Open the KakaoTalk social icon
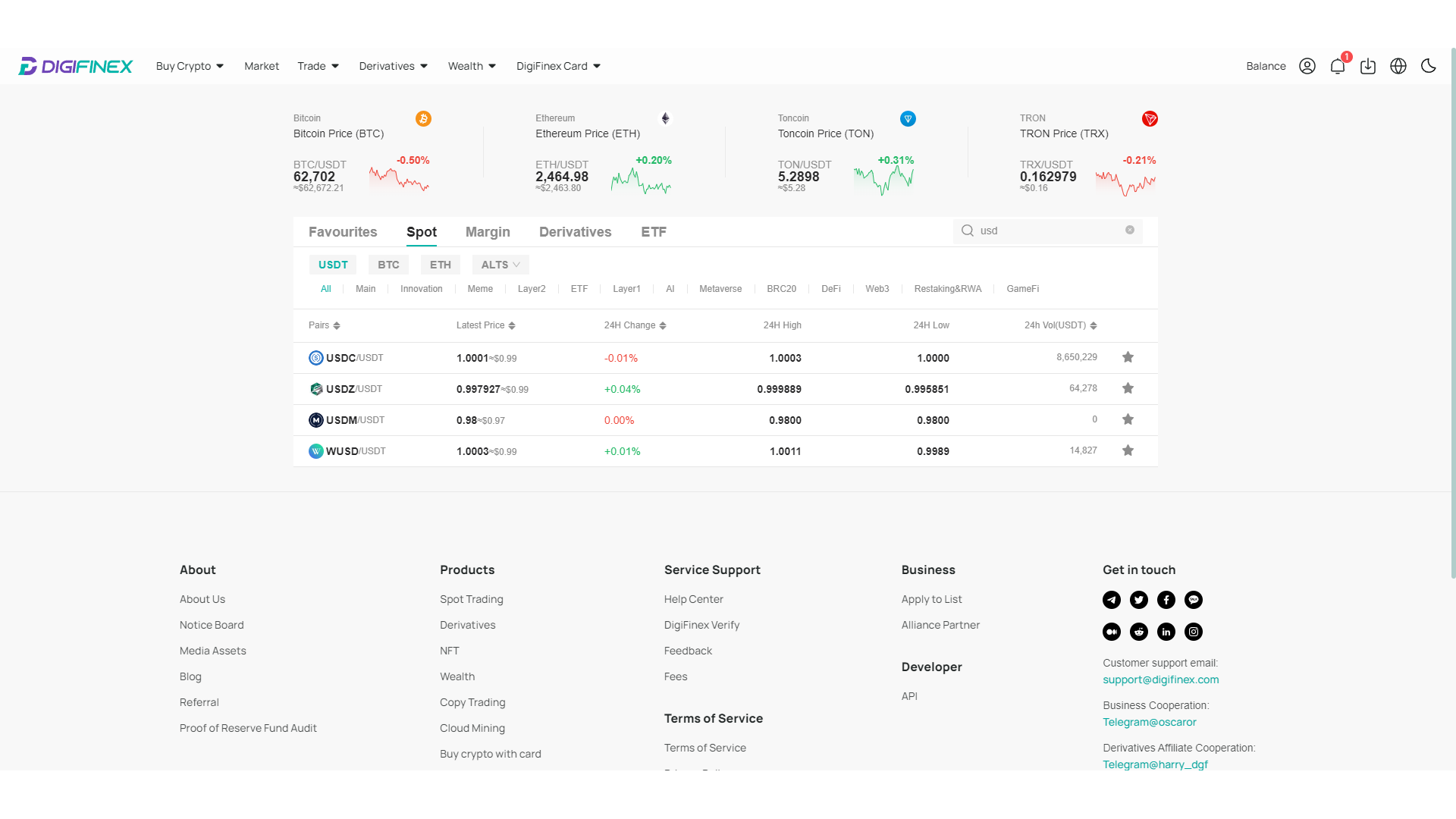 click(1194, 600)
